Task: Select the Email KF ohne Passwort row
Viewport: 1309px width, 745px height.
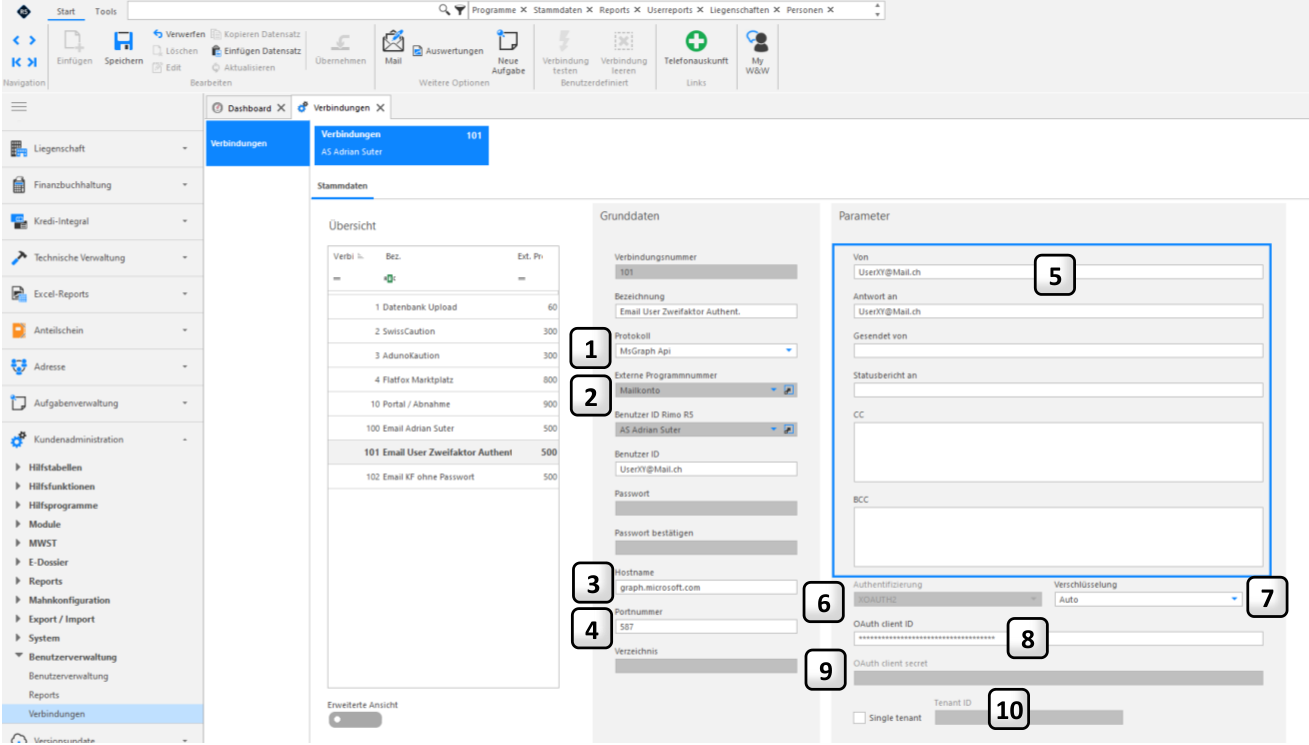Action: 444,477
